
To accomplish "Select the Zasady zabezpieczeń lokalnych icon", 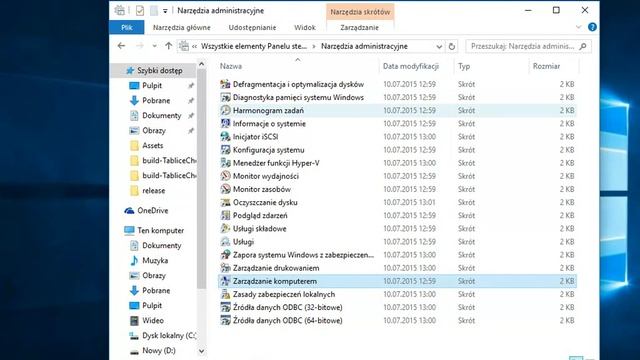I will coord(225,294).
